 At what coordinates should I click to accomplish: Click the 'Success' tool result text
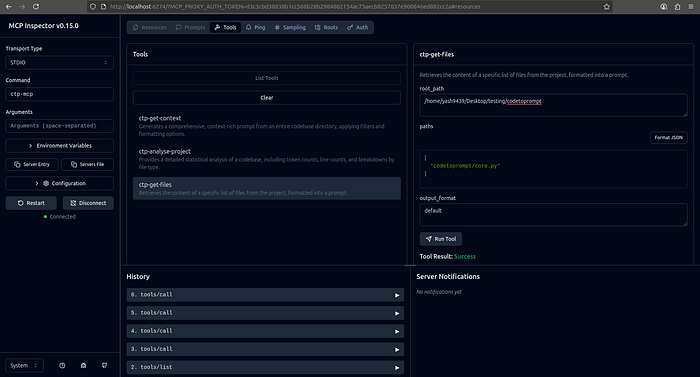pyautogui.click(x=465, y=256)
